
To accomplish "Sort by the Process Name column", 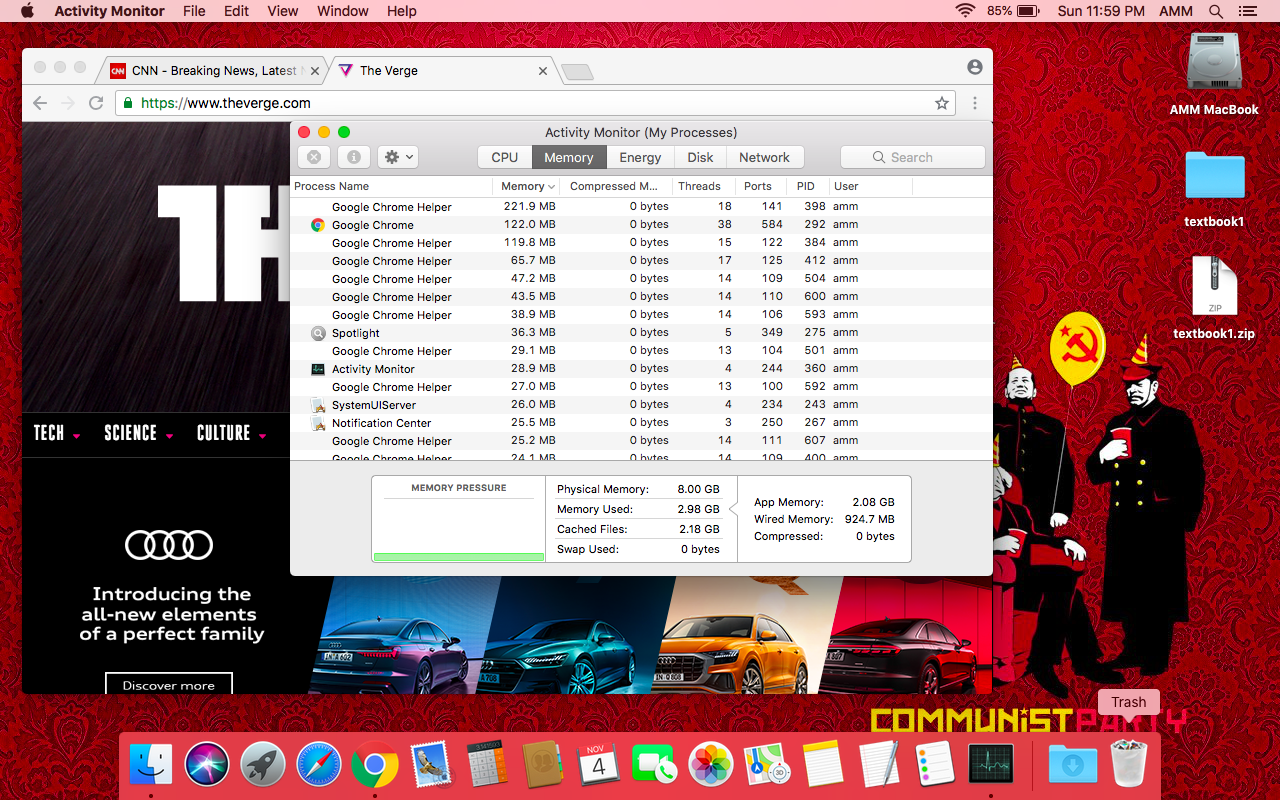I will (391, 186).
